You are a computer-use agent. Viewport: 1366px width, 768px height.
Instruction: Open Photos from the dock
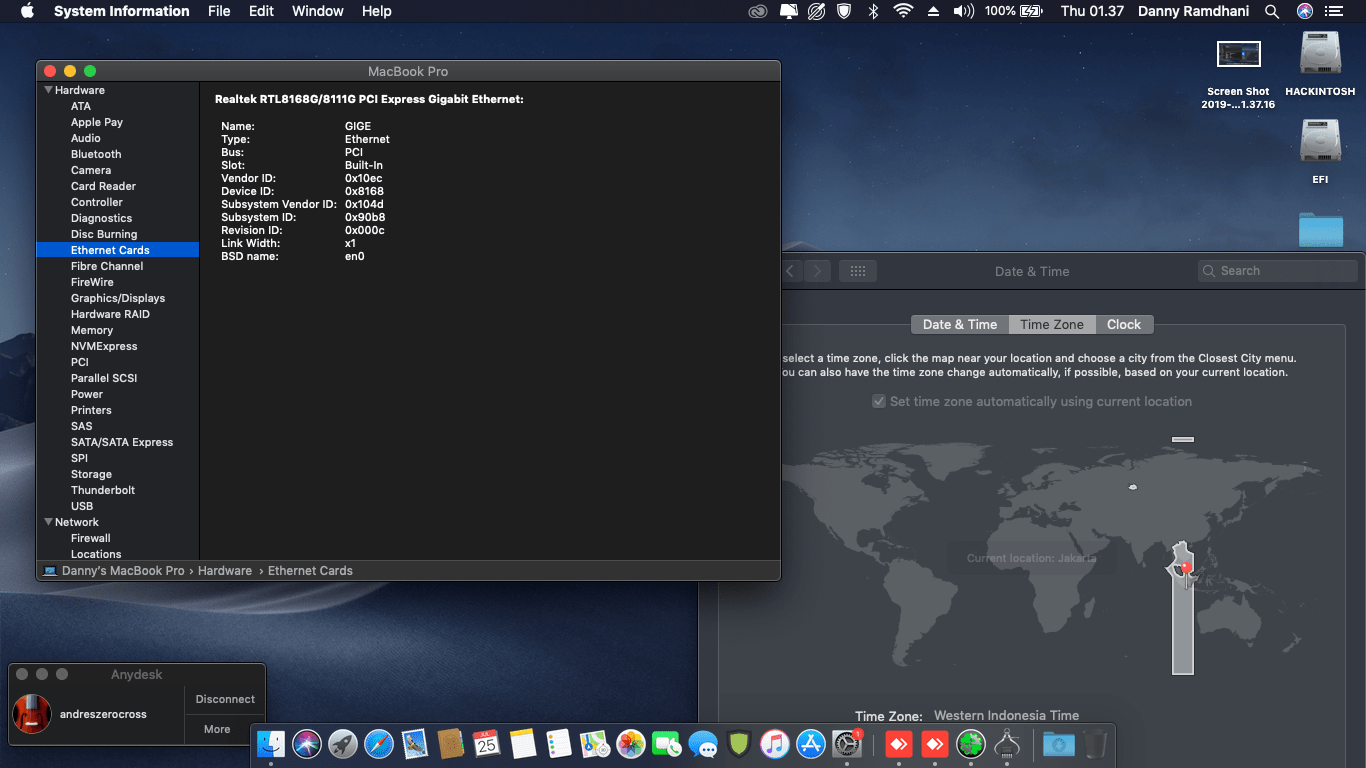point(631,744)
